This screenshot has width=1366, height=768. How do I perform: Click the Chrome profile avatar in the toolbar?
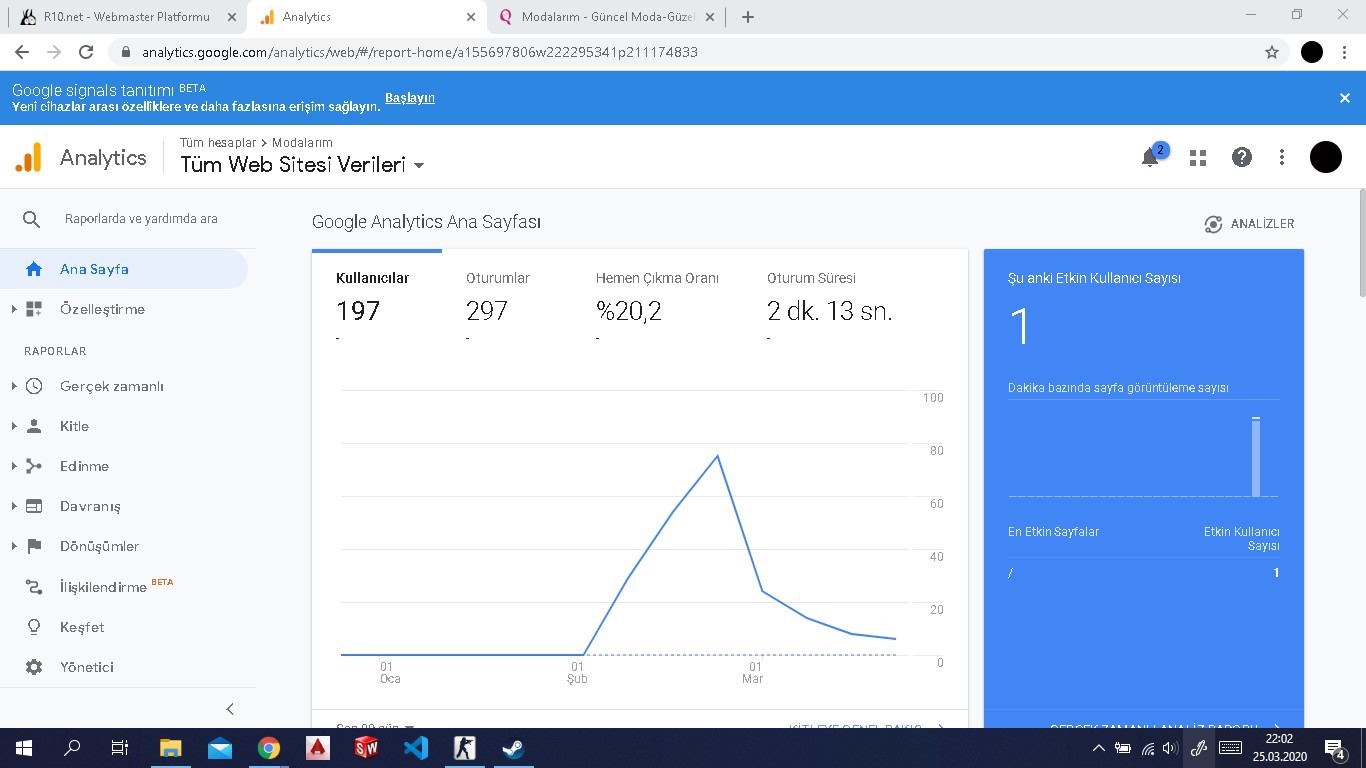point(1312,52)
